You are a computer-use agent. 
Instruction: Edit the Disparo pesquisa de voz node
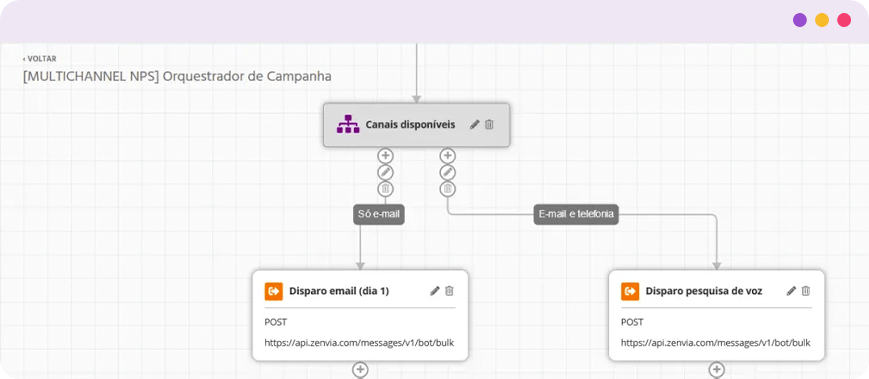[x=791, y=291]
